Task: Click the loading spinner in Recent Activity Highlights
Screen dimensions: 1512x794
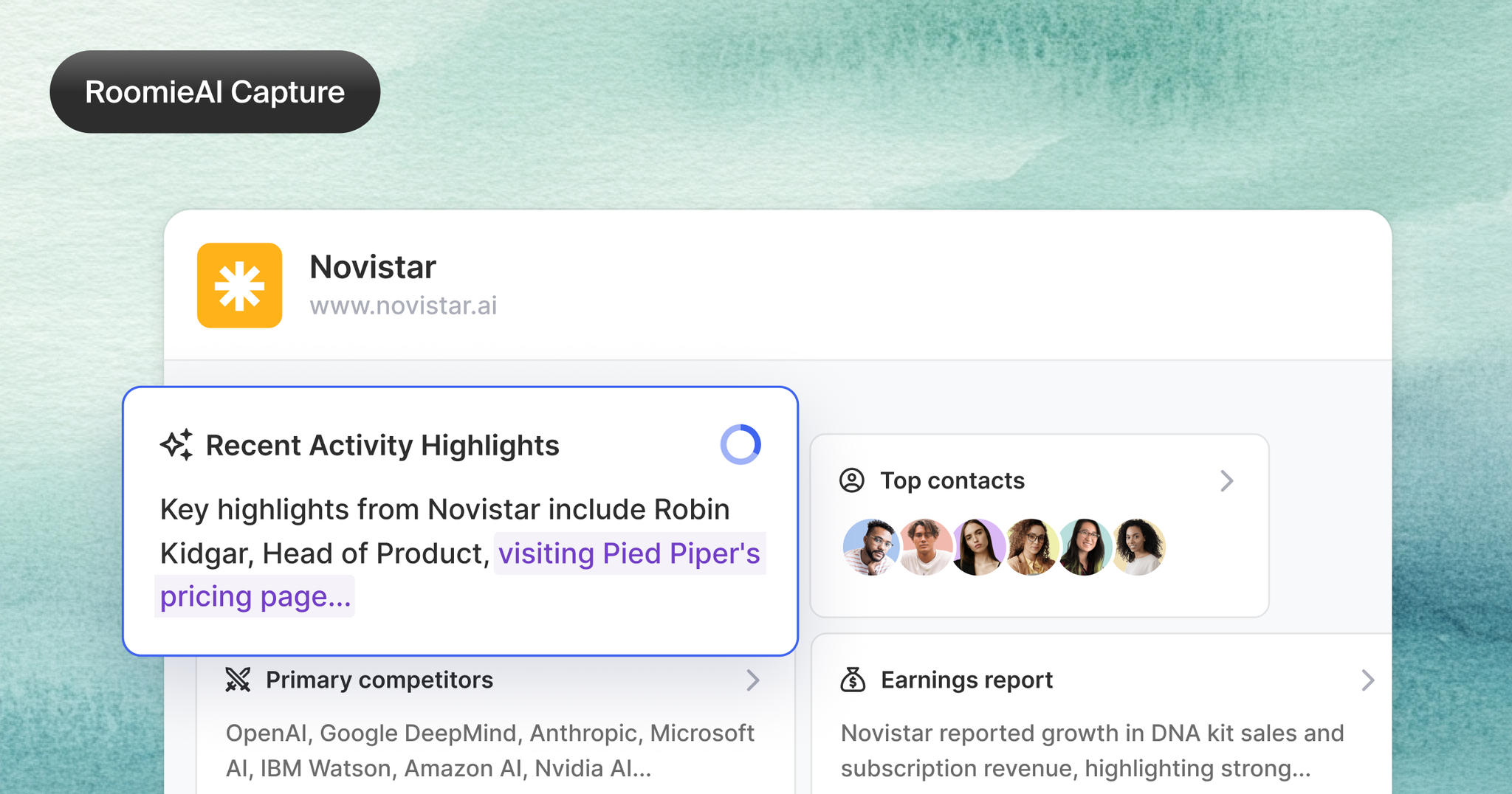Action: tap(740, 444)
